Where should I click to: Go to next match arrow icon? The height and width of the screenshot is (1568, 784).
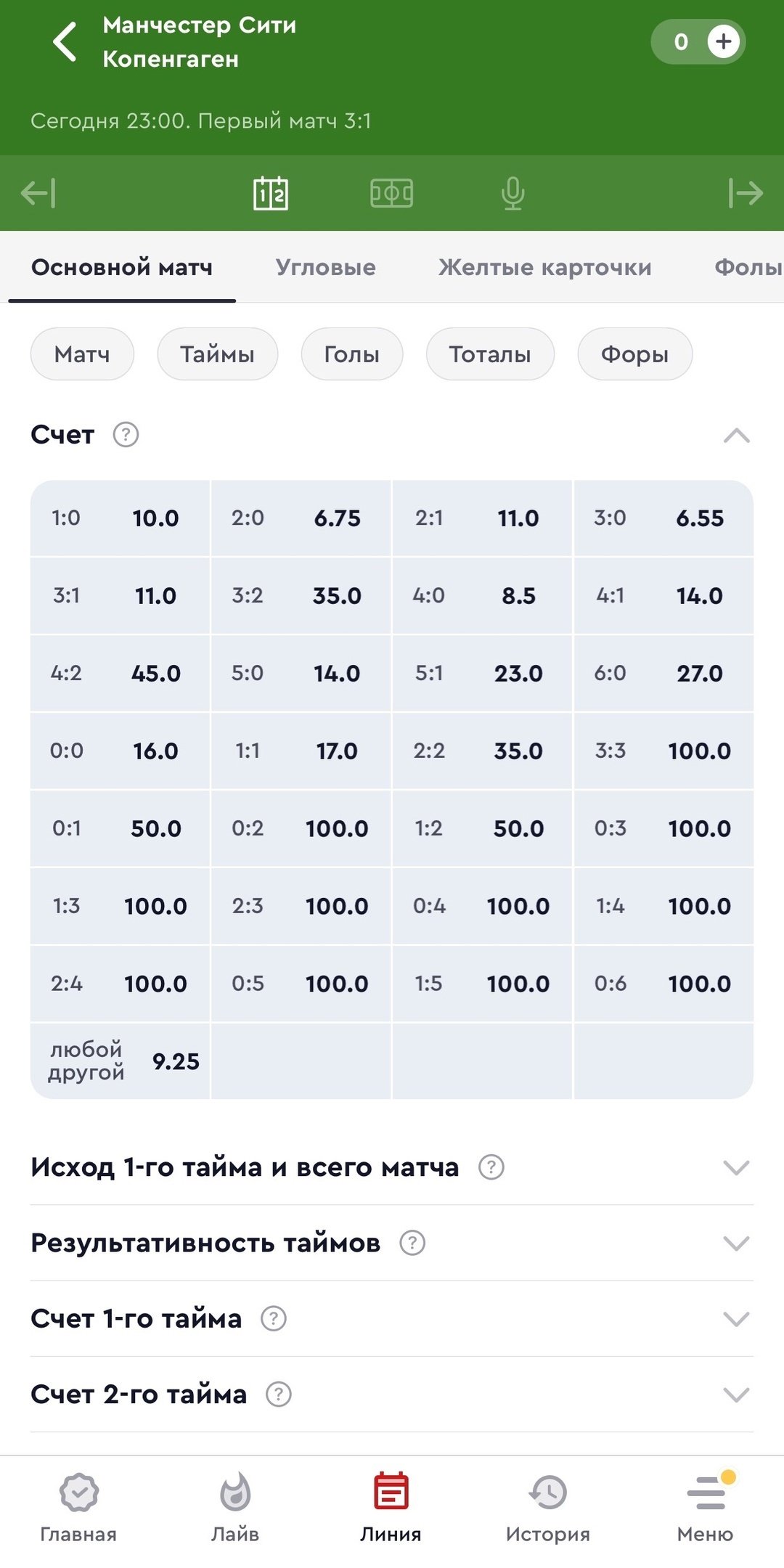coord(746,194)
